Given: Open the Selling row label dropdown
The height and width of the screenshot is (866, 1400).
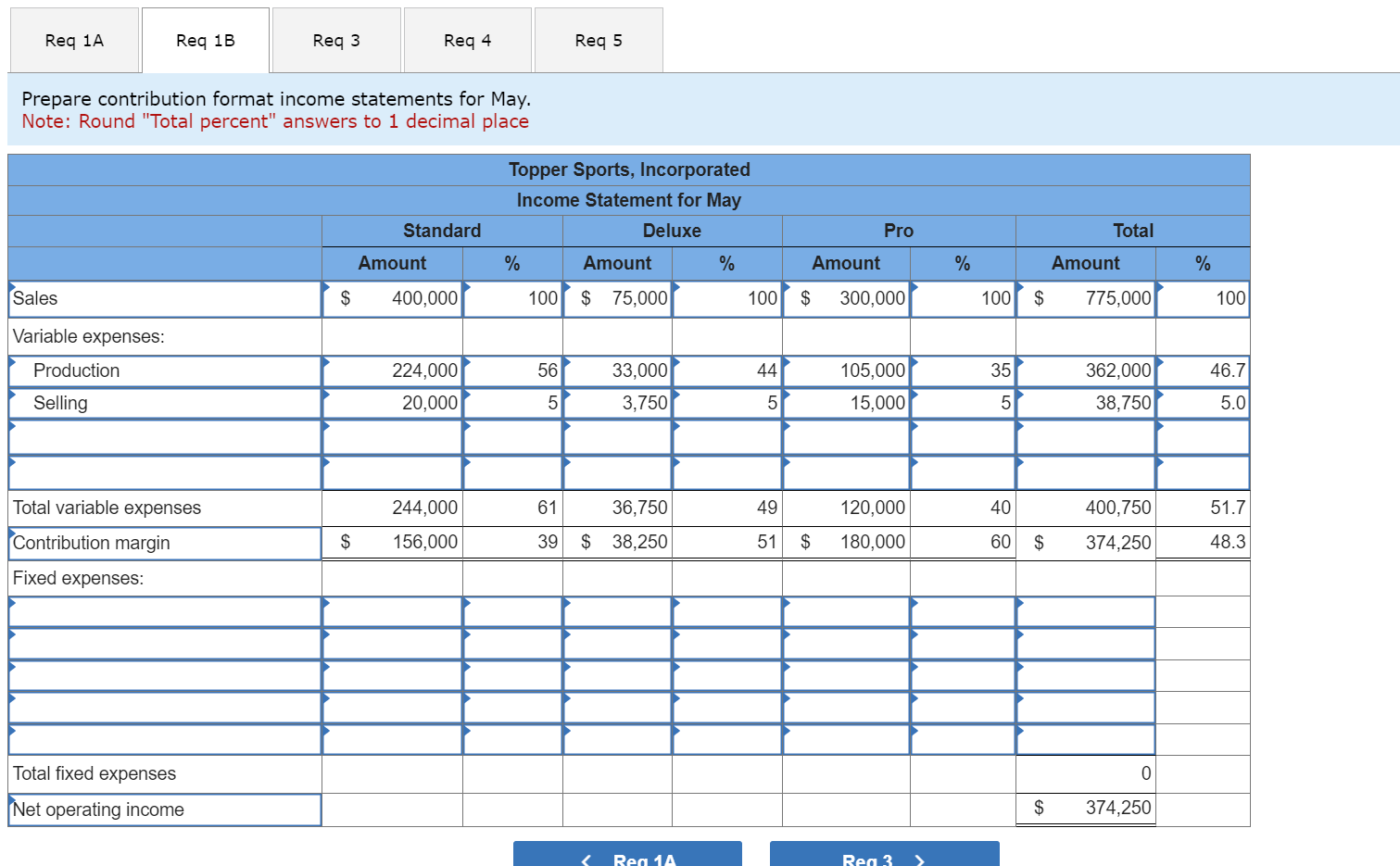Looking at the screenshot, I should [165, 404].
